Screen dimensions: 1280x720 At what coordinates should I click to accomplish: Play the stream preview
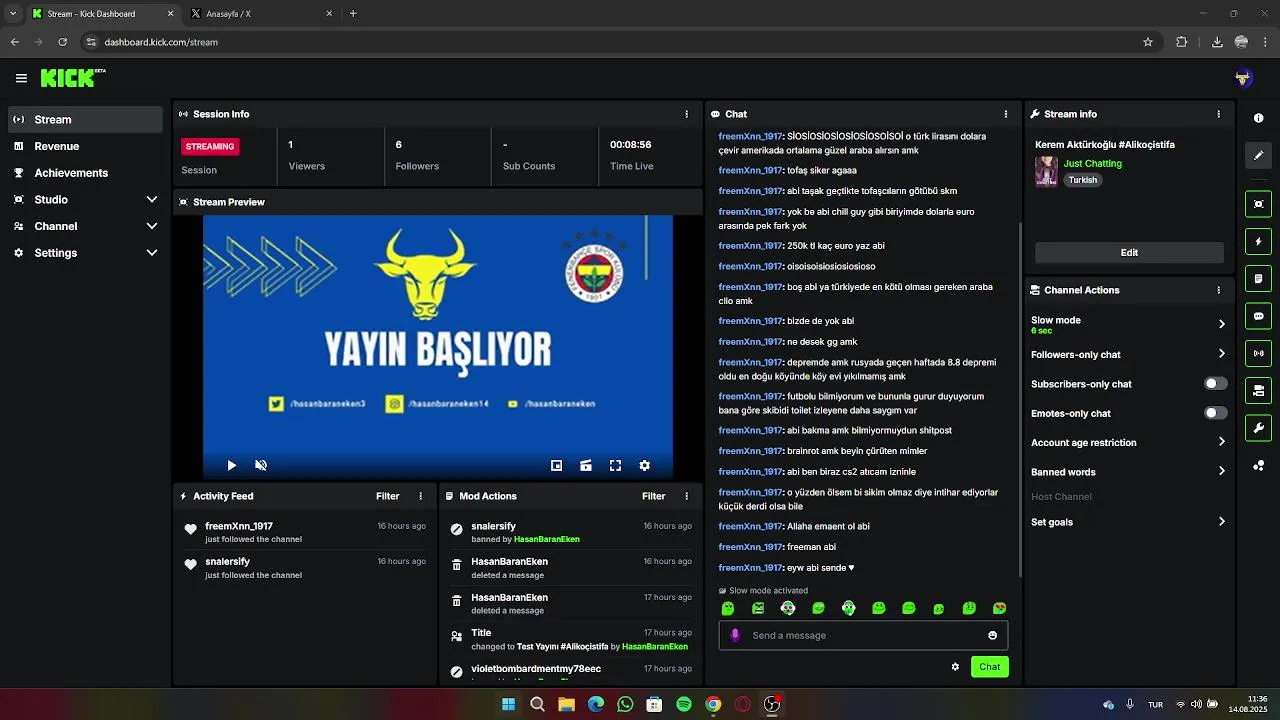pyautogui.click(x=231, y=465)
